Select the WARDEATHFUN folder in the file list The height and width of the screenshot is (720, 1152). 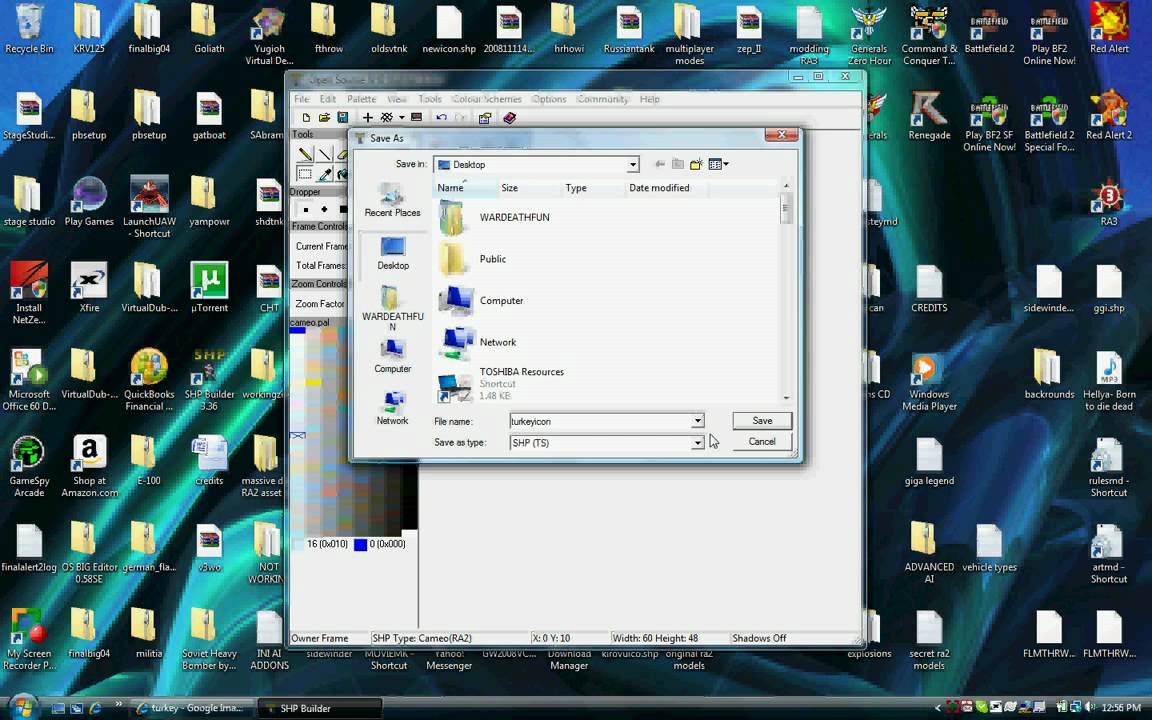point(514,217)
